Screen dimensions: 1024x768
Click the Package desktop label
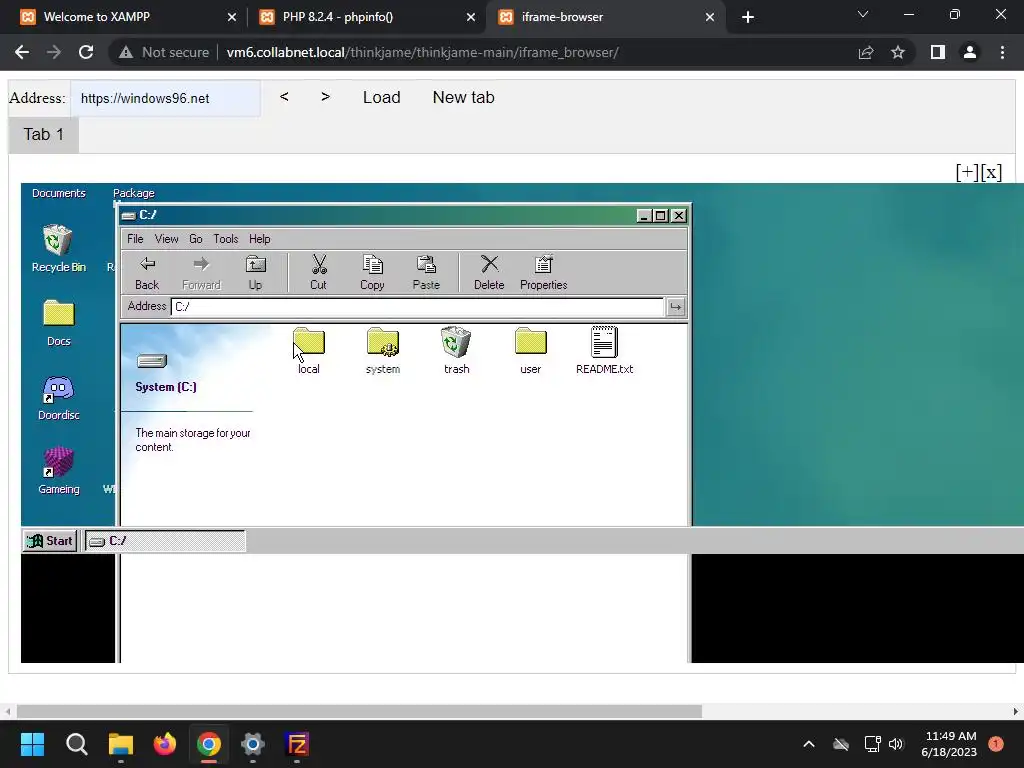[134, 193]
